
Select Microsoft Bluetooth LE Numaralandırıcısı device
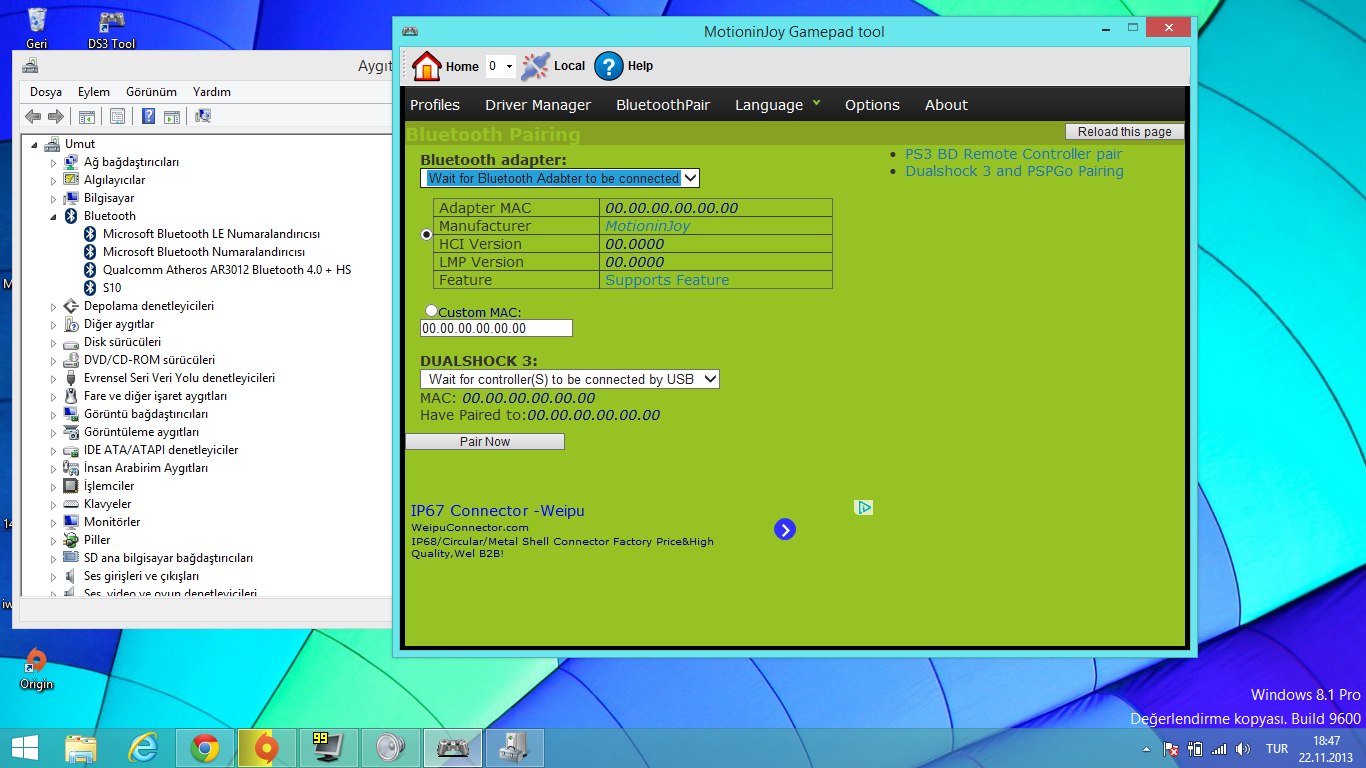click(211, 234)
